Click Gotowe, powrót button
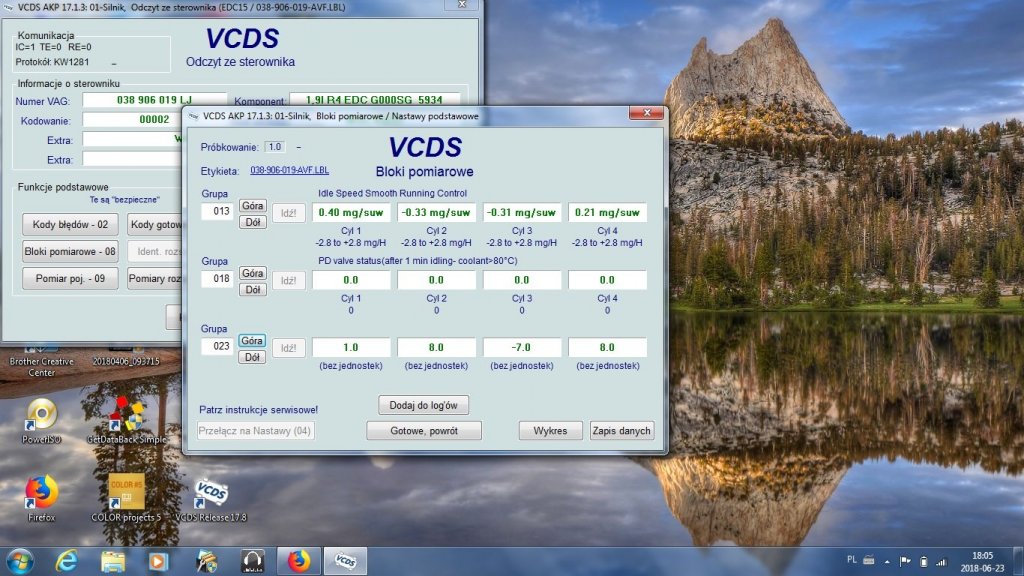1024x576 pixels. (x=424, y=430)
